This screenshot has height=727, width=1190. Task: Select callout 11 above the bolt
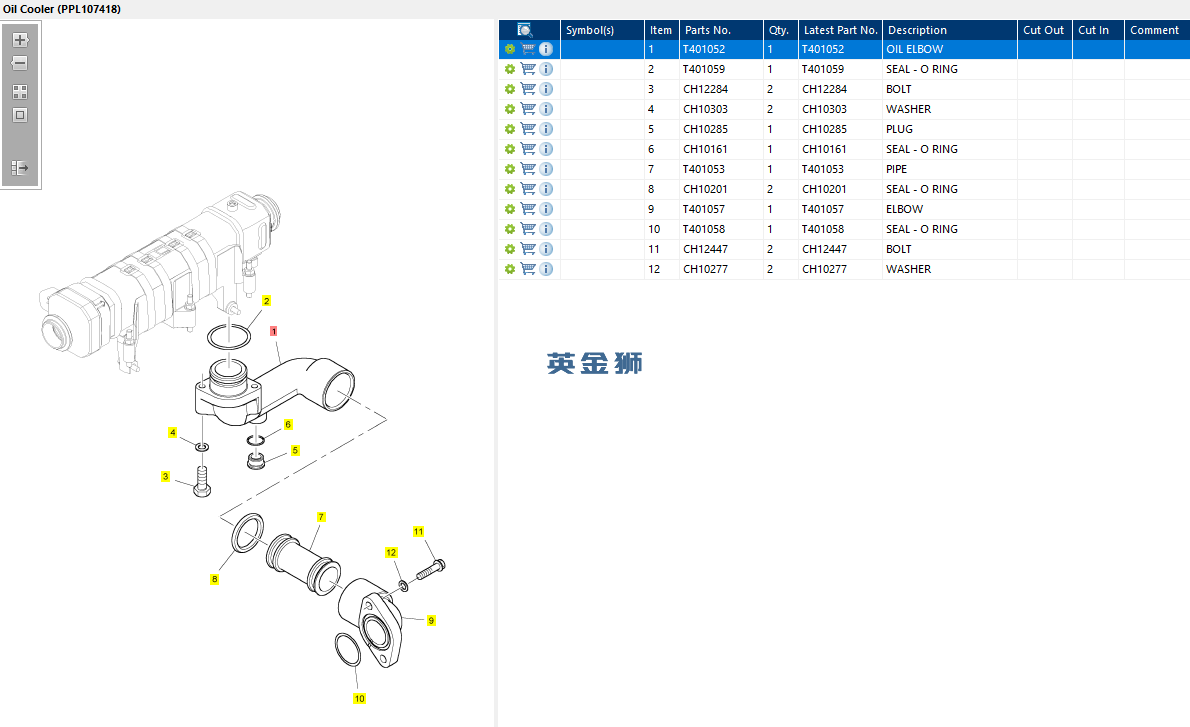point(418,531)
